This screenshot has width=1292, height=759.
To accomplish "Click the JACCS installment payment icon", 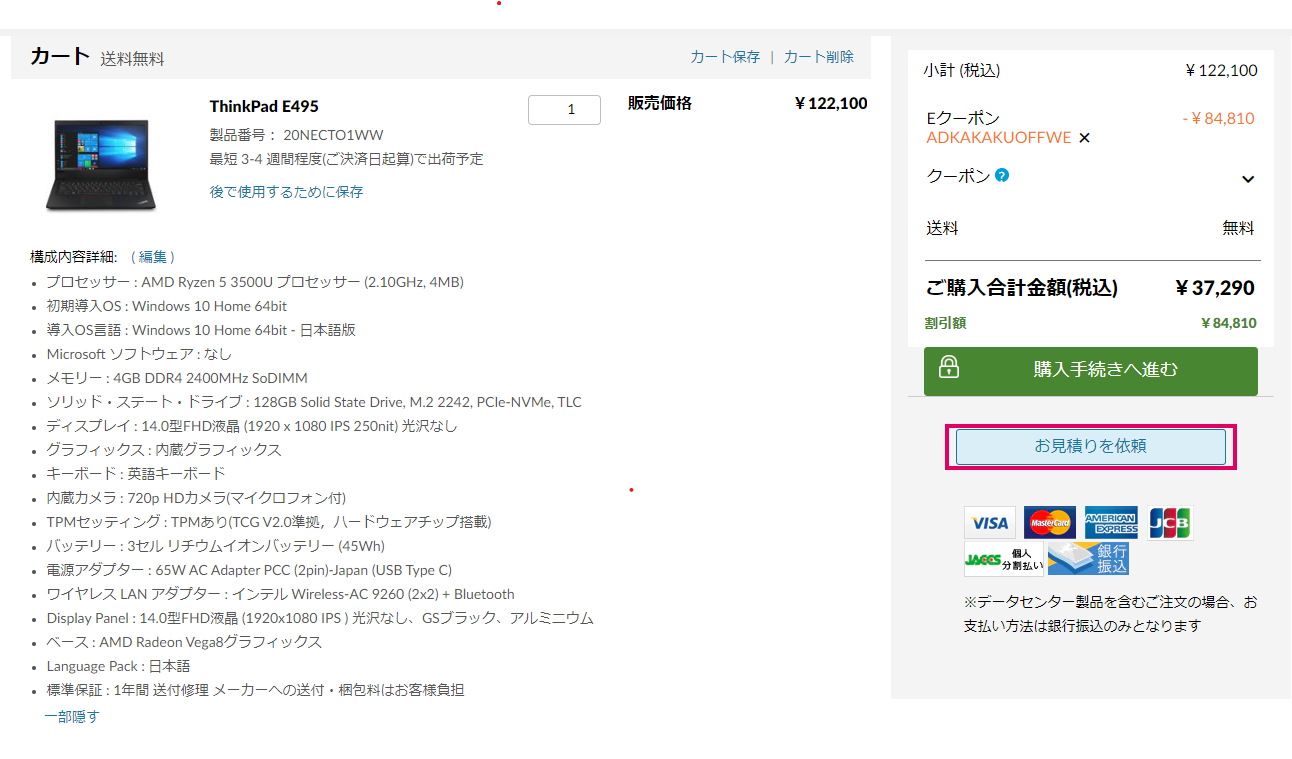I will pos(1004,559).
